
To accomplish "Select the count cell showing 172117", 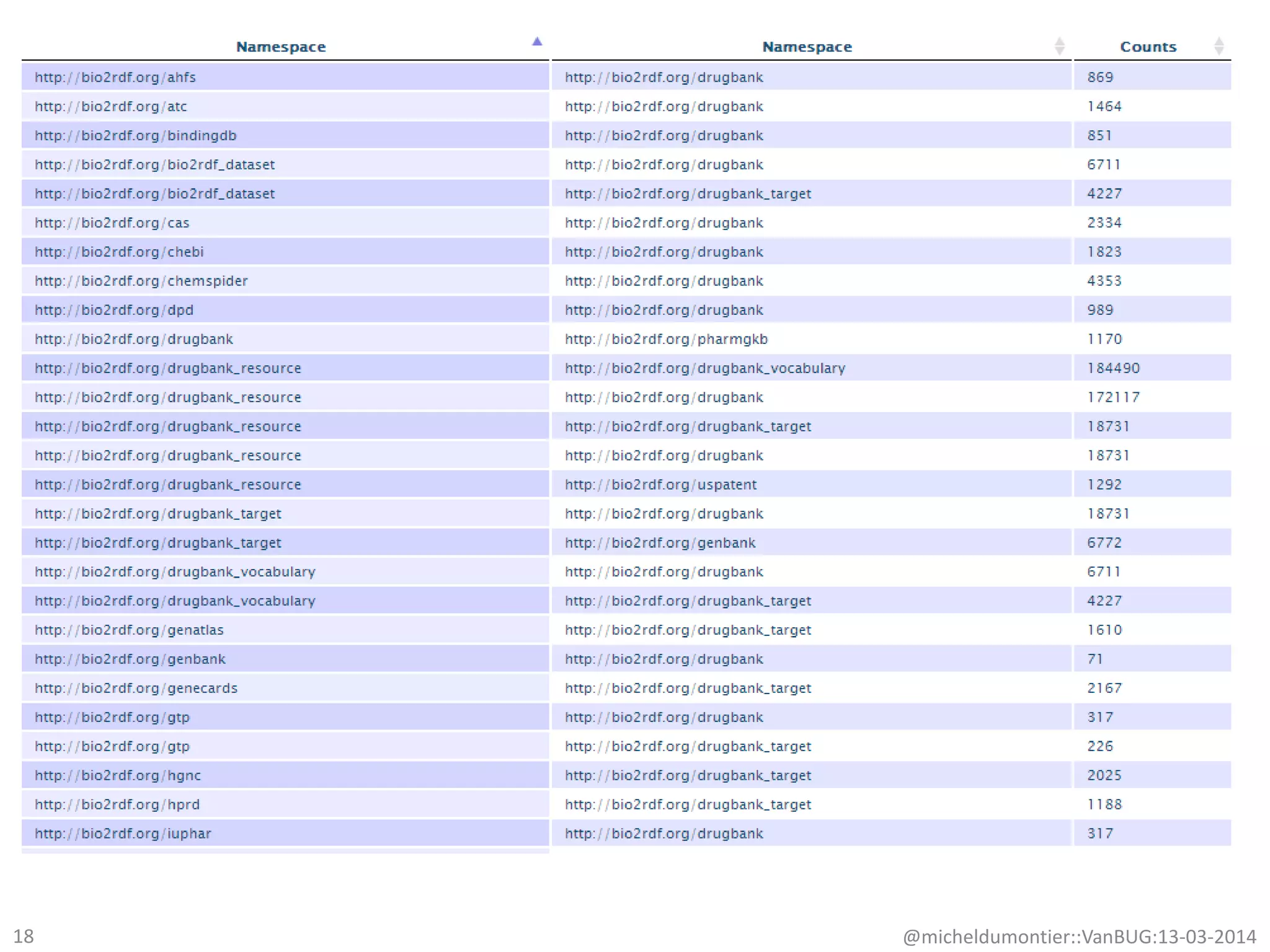I will click(1113, 397).
